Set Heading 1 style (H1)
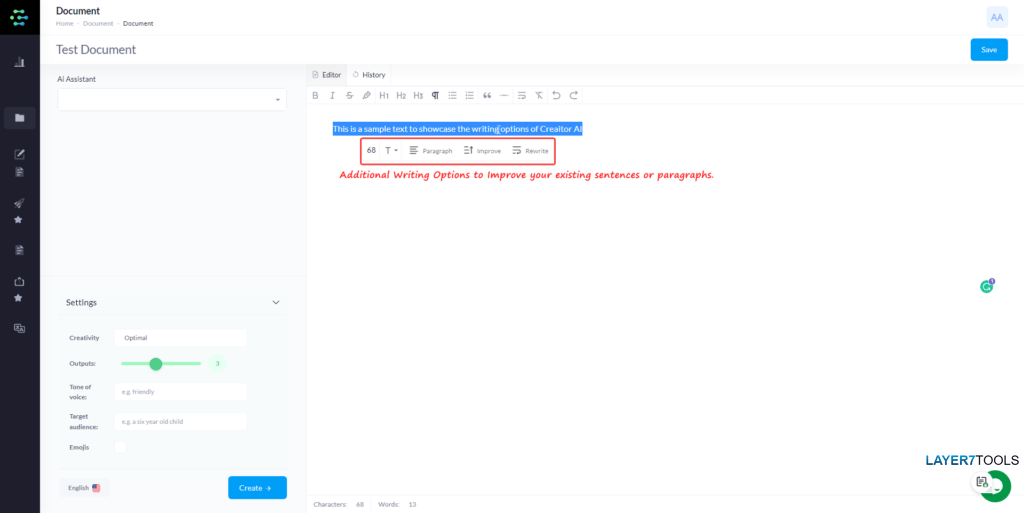Image resolution: width=1024 pixels, height=513 pixels. coord(384,95)
